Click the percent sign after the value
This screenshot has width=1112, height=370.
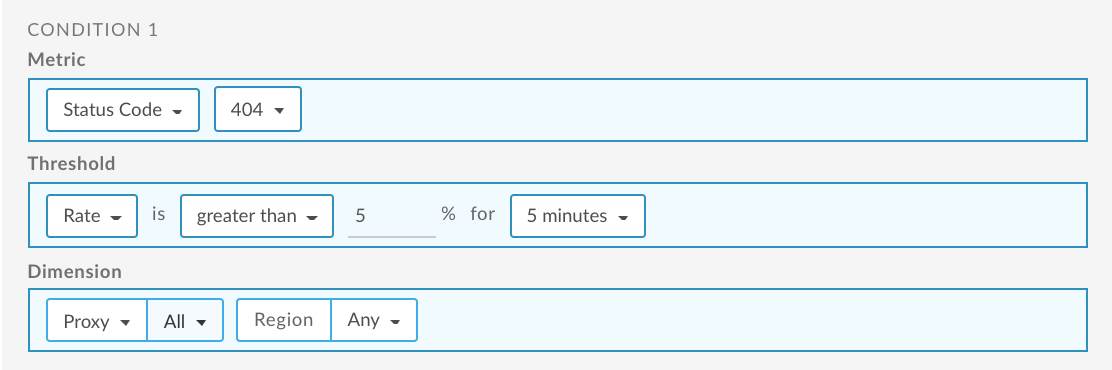coord(448,214)
